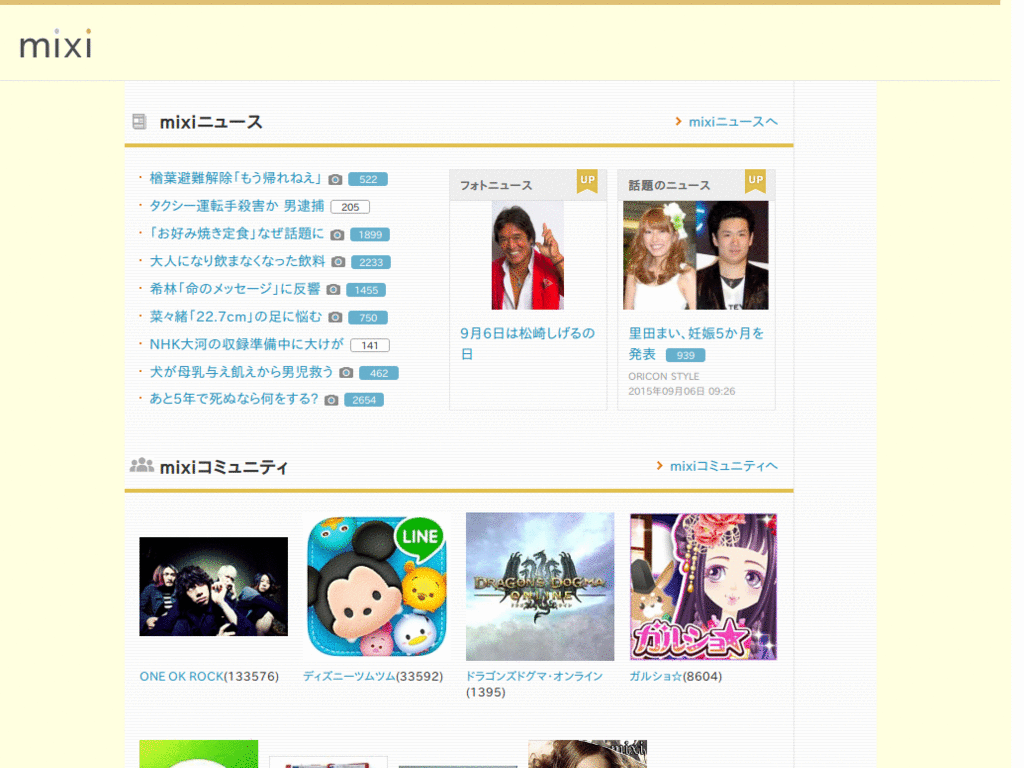Image resolution: width=1024 pixels, height=768 pixels.
Task: Open news 楢葉避難解除「もう帰れねえ」
Action: click(x=235, y=178)
